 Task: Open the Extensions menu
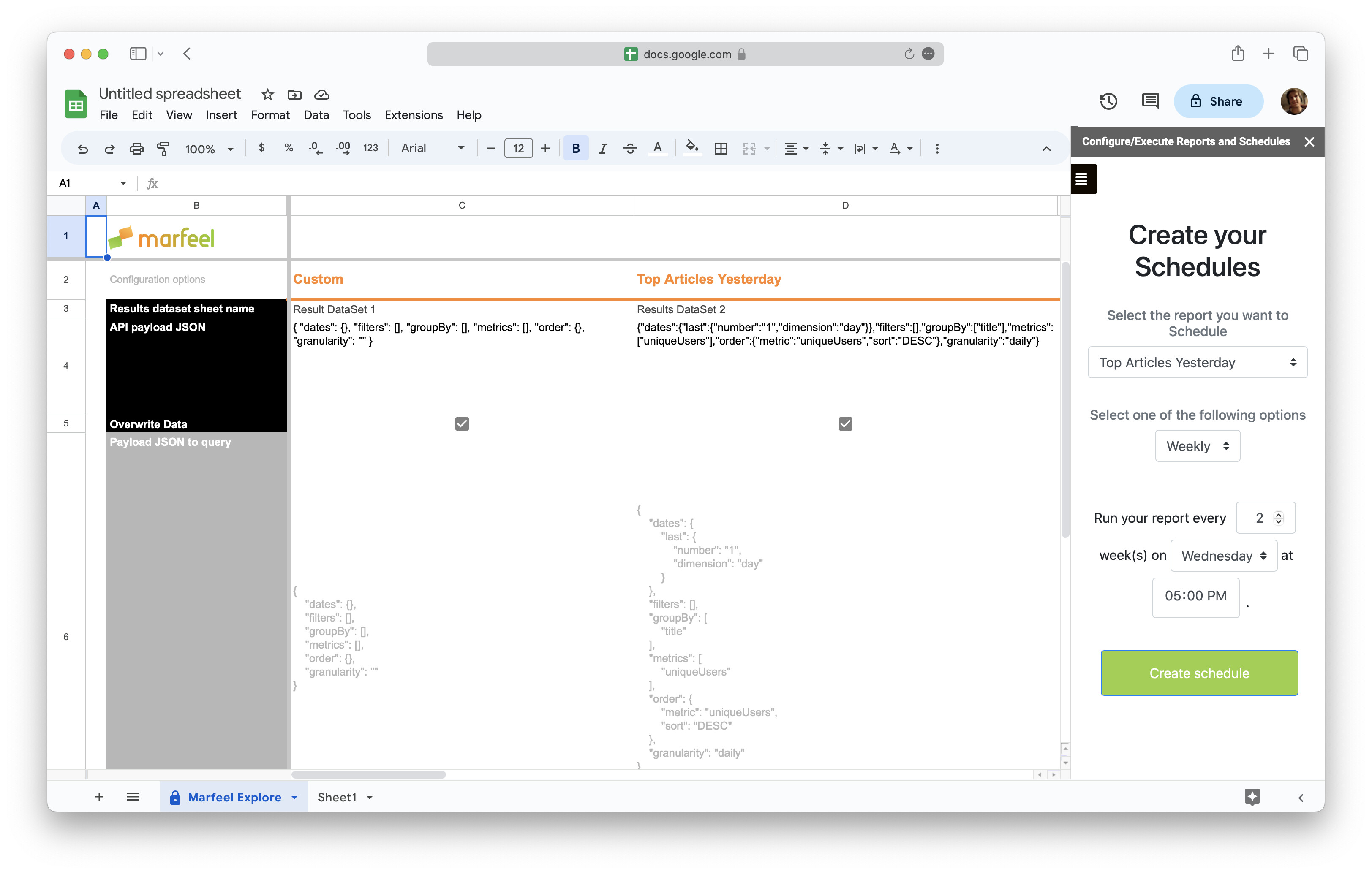(x=414, y=115)
